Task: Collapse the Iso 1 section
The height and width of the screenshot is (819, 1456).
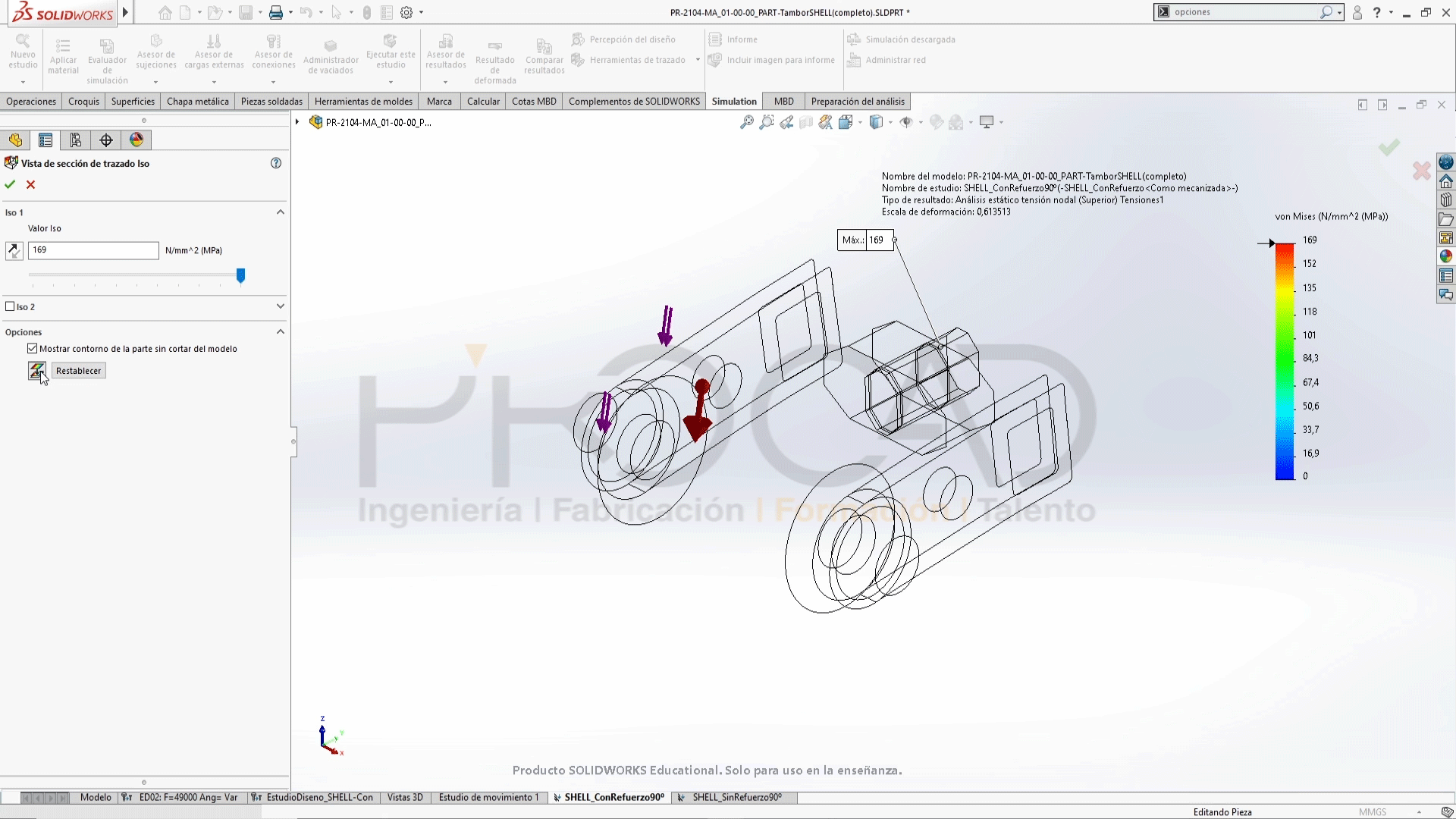Action: coord(281,212)
